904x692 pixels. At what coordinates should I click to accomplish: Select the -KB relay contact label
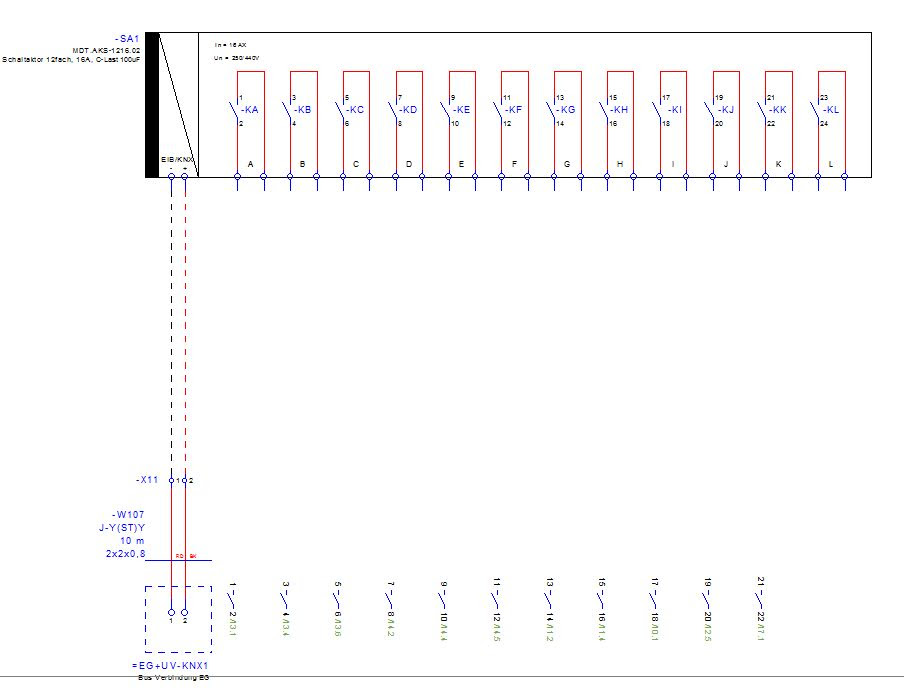303,110
